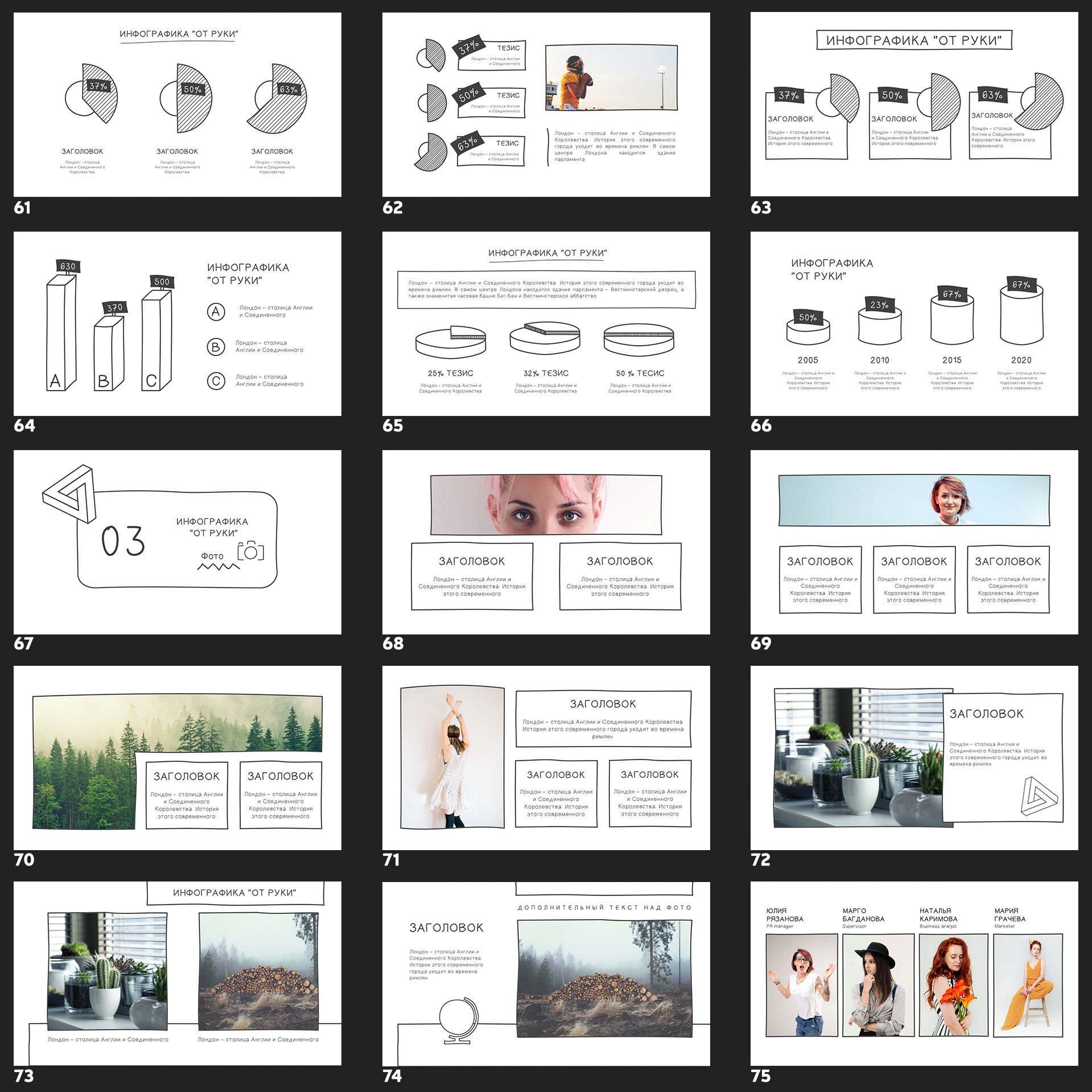Open slide 64 with the bar chart
The width and height of the screenshot is (1092, 1092).
pyautogui.click(x=178, y=323)
